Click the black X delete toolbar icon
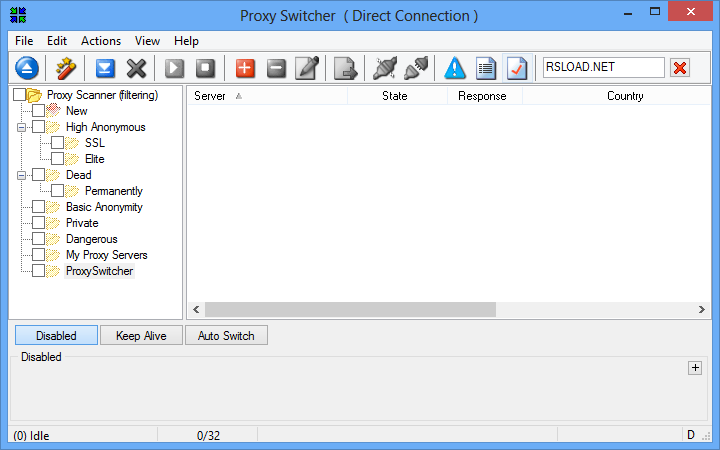 click(136, 68)
